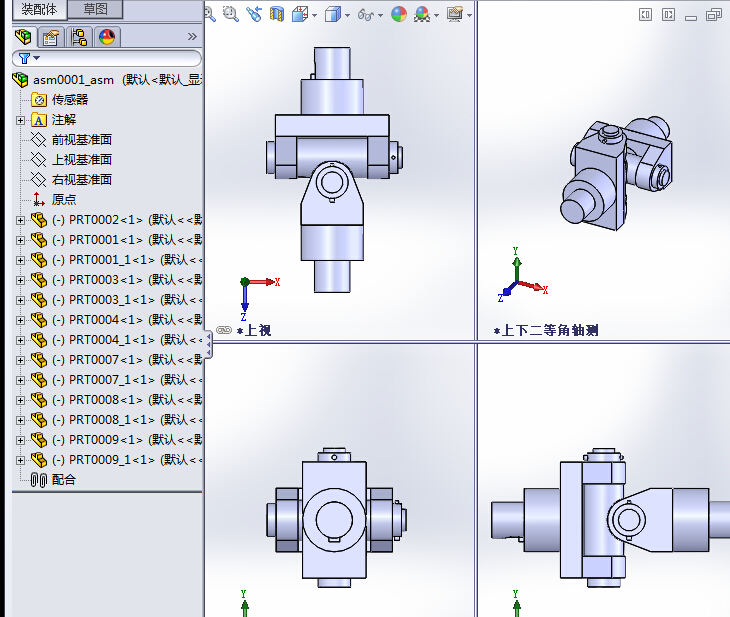The image size is (730, 617).
Task: Click the 前视基准面 plane icon
Action: 39,140
